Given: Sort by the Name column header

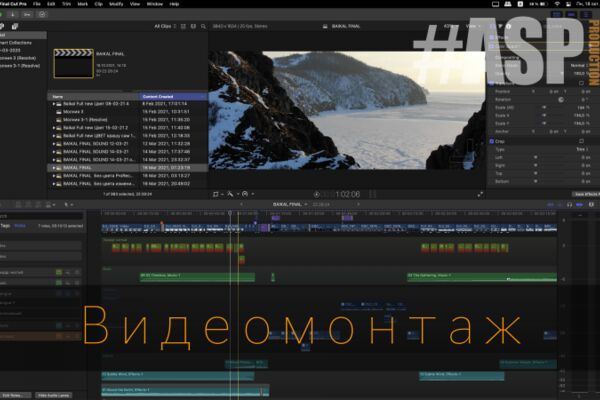Looking at the screenshot, I should 93,96.
